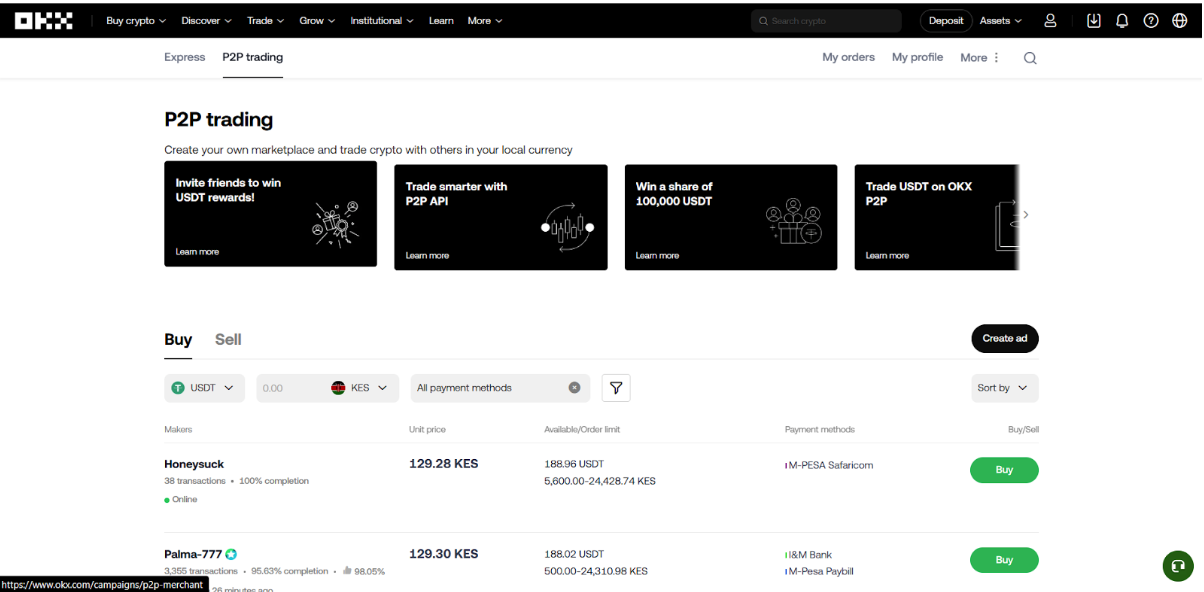Image resolution: width=1204 pixels, height=592 pixels.
Task: Click the download app icon
Action: [x=1094, y=20]
